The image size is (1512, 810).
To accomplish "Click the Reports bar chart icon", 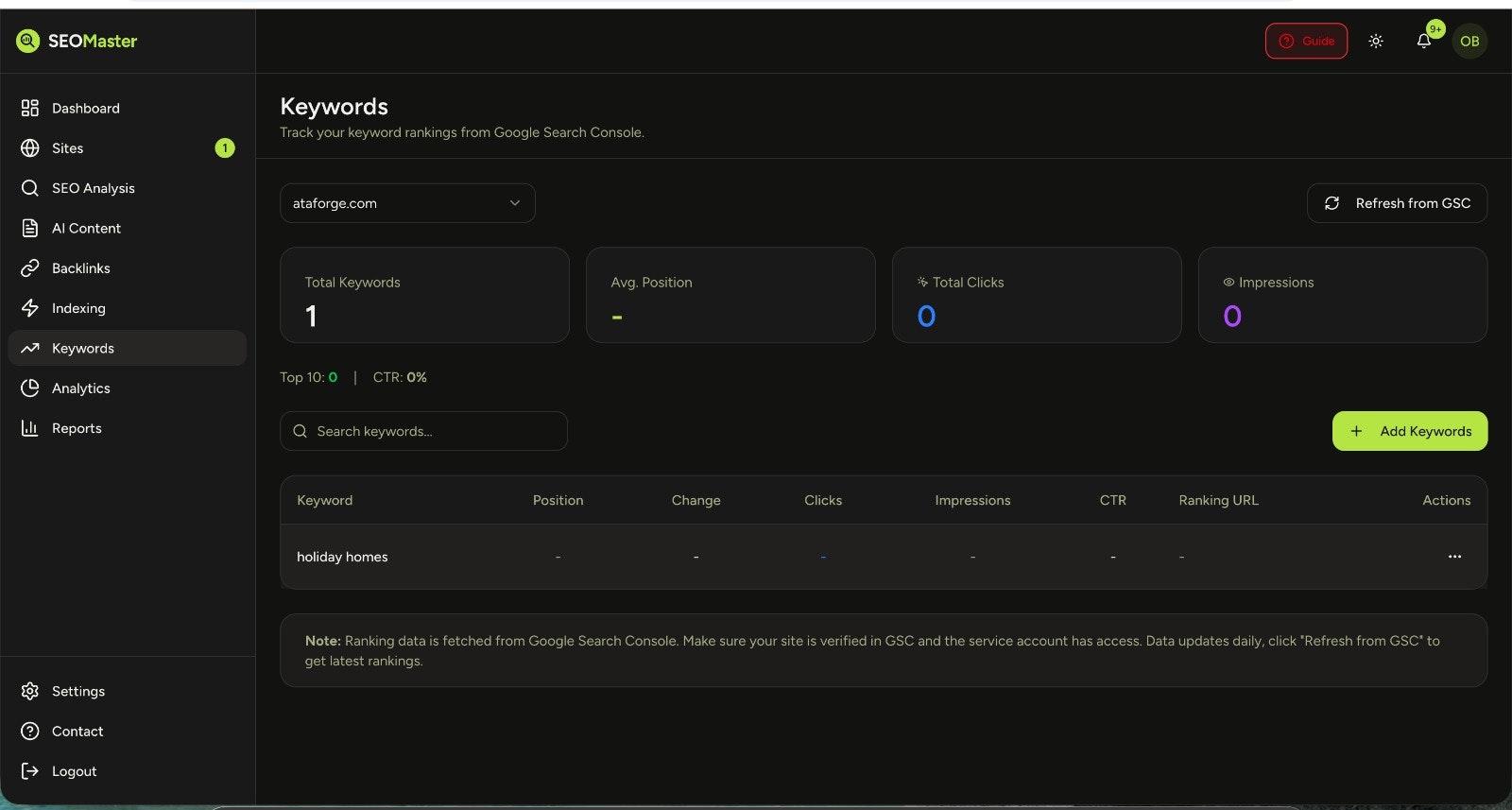I will (x=30, y=428).
